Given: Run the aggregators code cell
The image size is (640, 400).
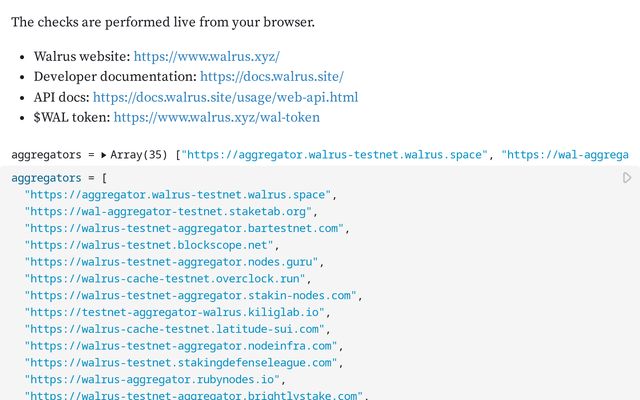Looking at the screenshot, I should [x=627, y=178].
